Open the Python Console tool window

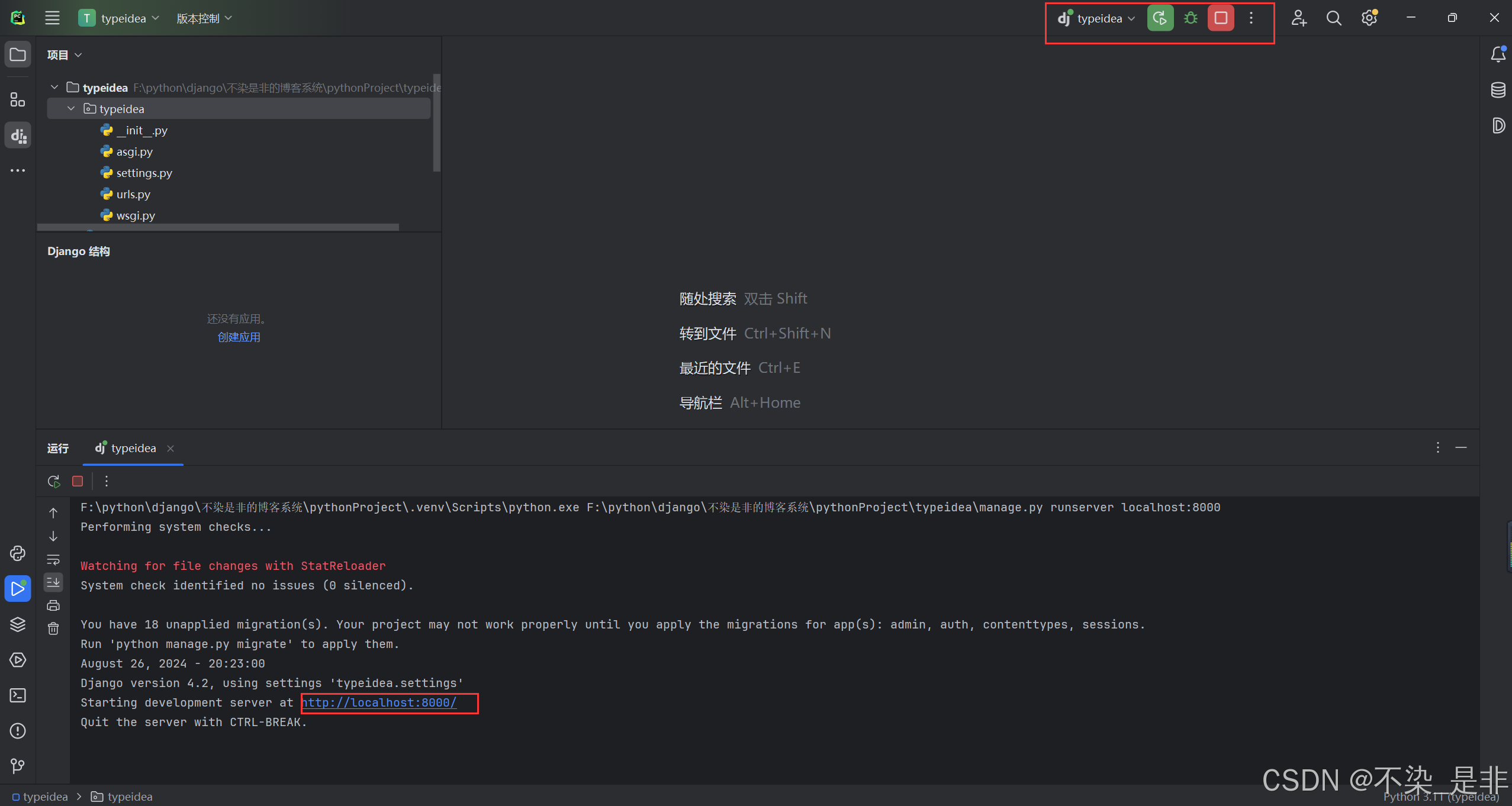18,553
